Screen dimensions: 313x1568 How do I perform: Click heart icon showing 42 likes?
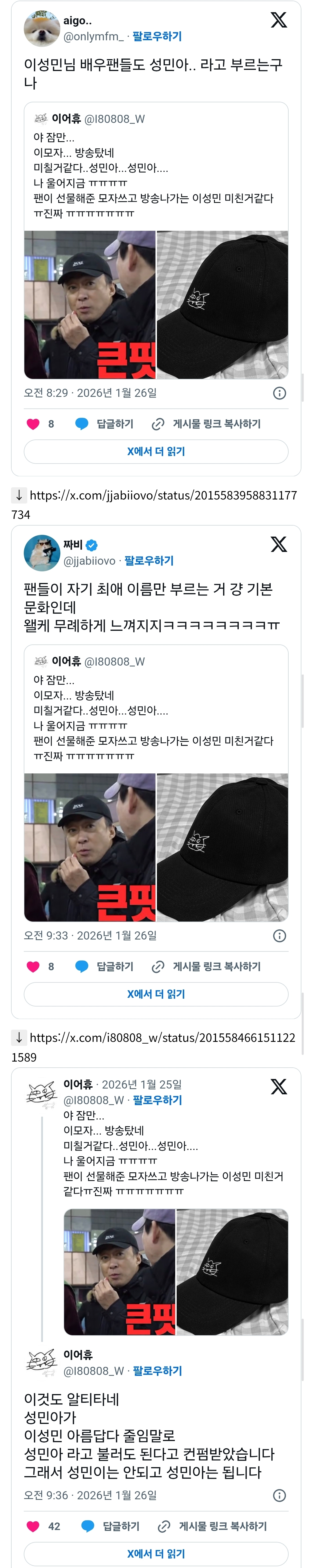point(33,1526)
